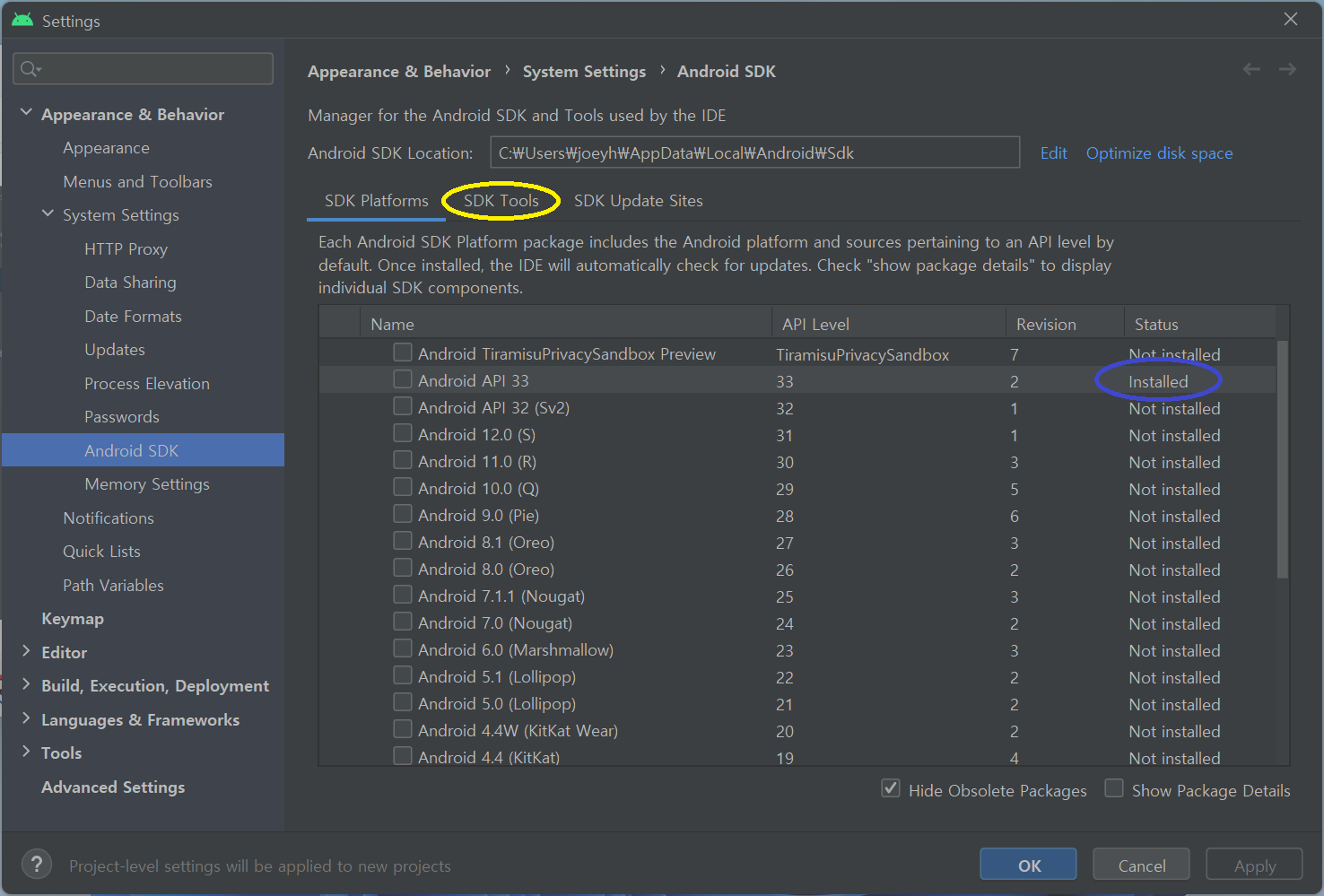This screenshot has width=1324, height=896.
Task: Open Memory Settings page
Action: tap(147, 484)
